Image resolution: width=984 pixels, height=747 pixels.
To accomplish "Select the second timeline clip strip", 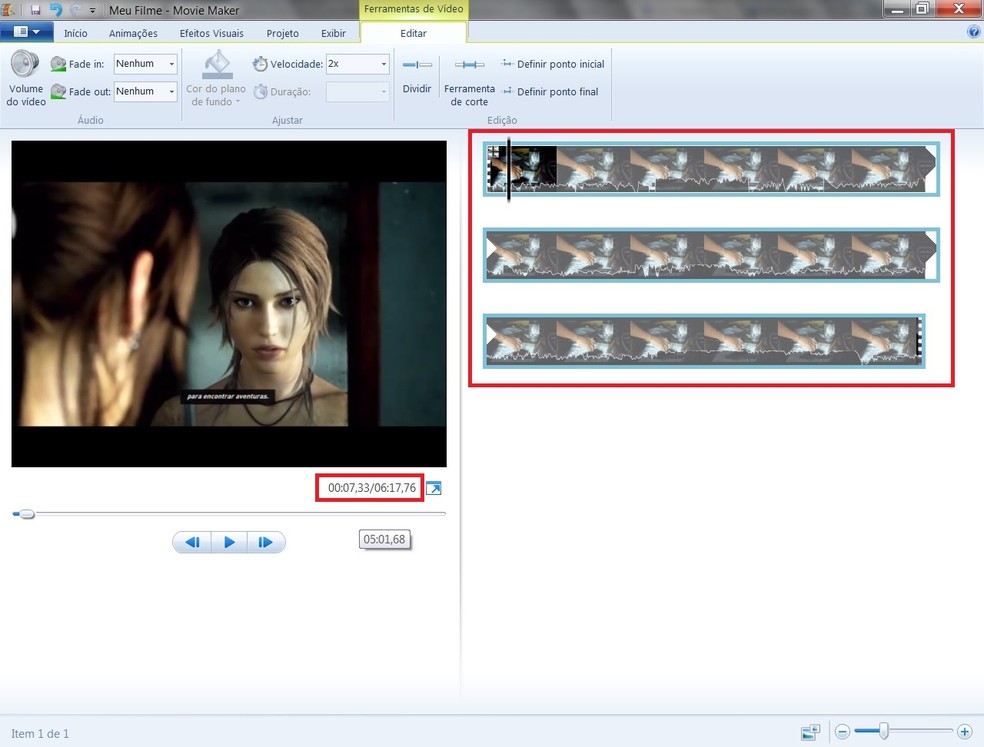I will click(x=710, y=255).
